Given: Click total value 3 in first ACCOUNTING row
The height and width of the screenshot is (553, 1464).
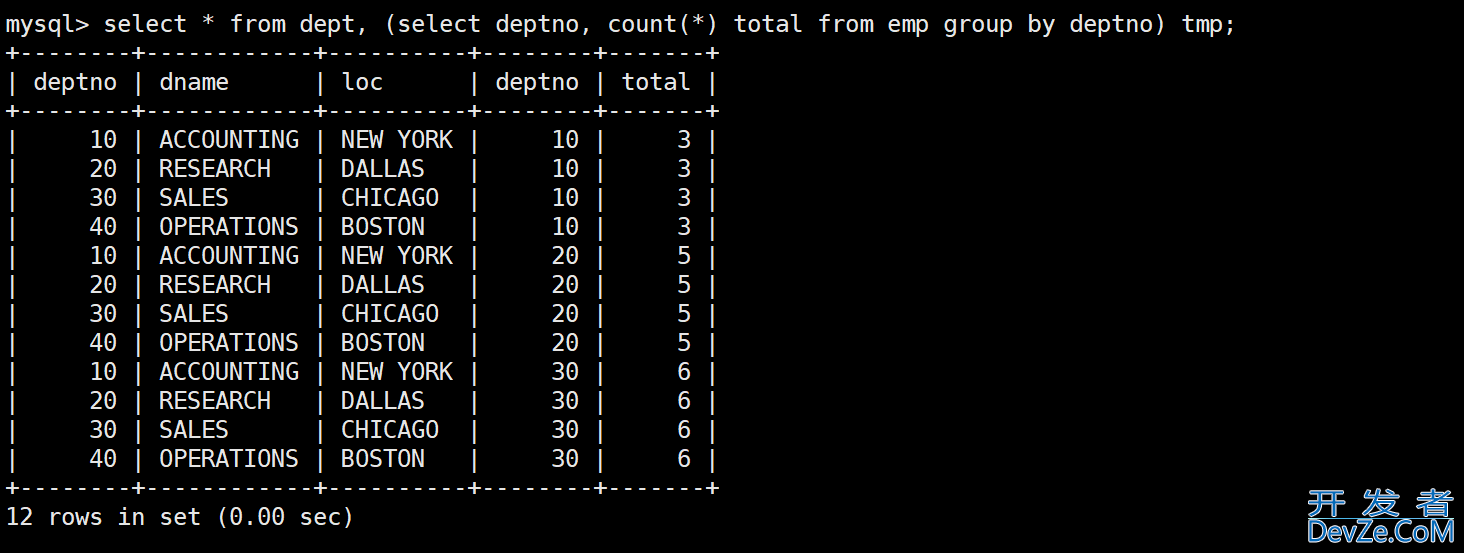Looking at the screenshot, I should [x=684, y=139].
